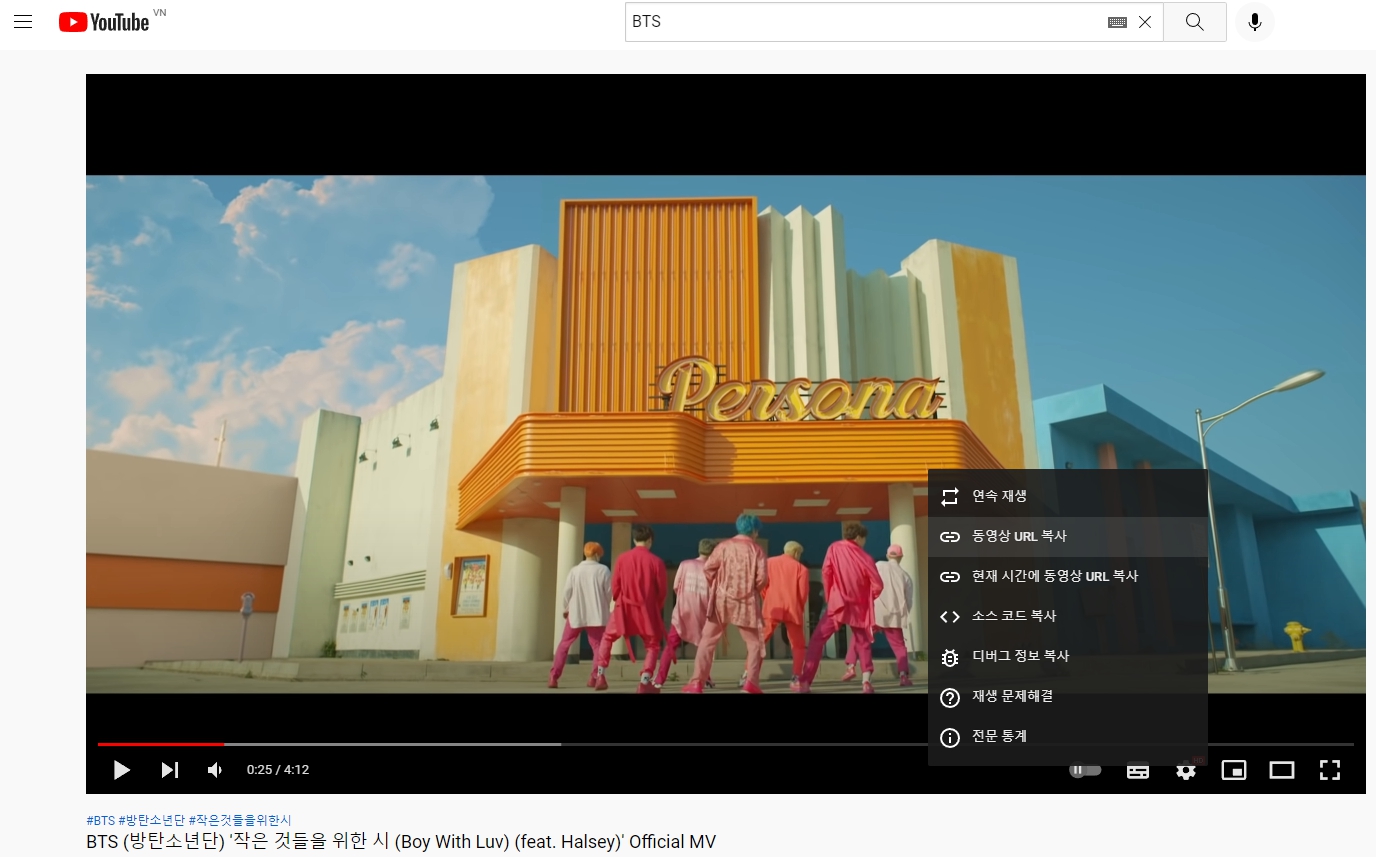Switch to theater mode
The height and width of the screenshot is (857, 1376).
[1282, 770]
